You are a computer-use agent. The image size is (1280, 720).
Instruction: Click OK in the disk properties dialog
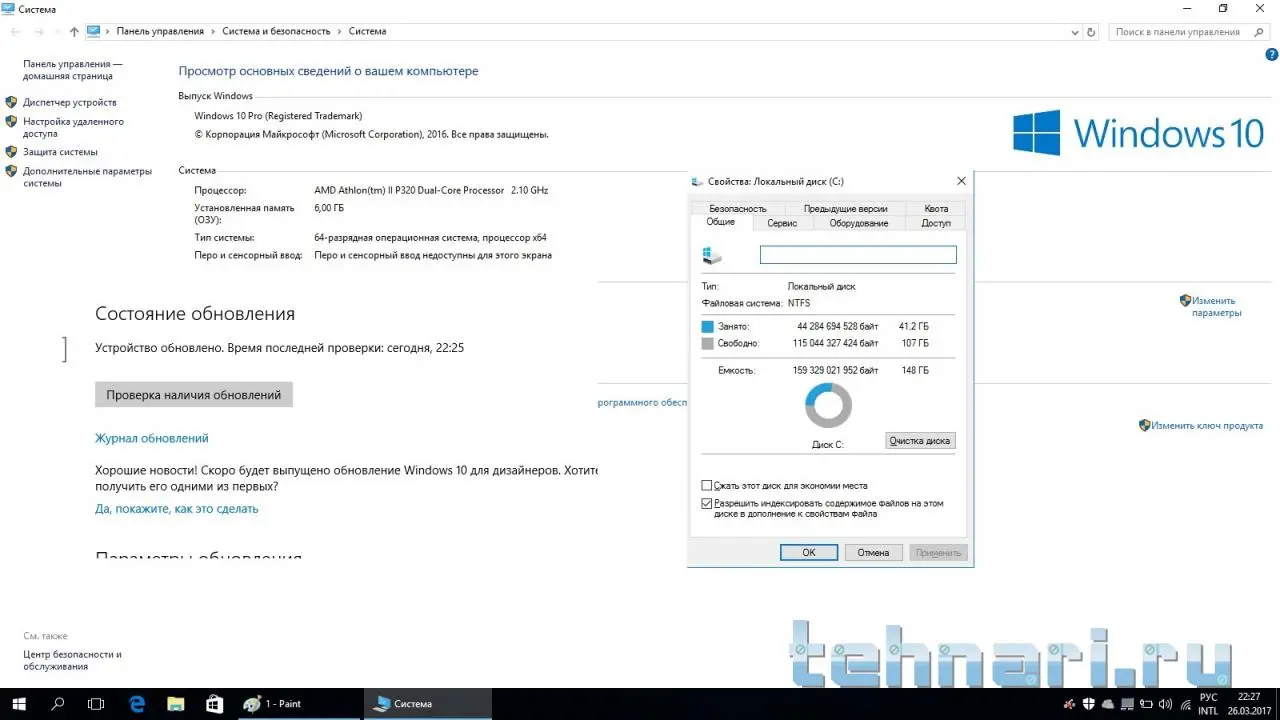point(808,552)
